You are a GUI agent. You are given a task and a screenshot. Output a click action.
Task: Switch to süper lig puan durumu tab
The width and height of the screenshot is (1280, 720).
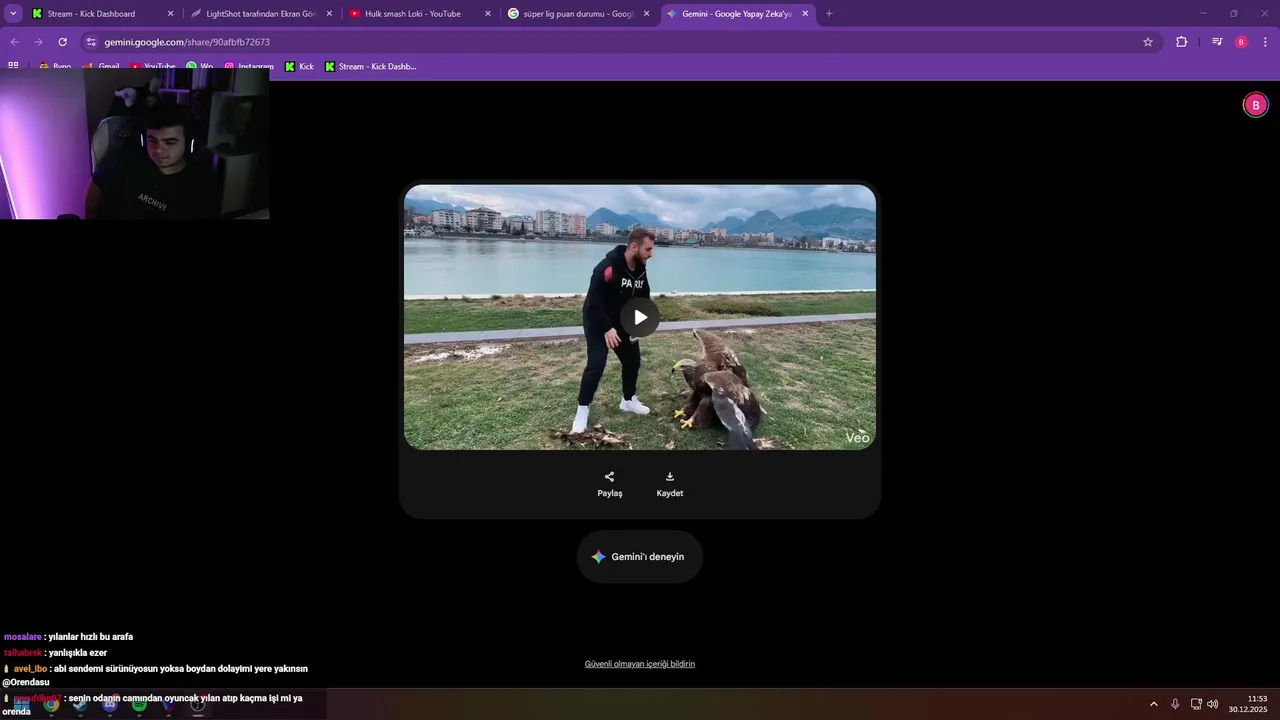tap(578, 14)
